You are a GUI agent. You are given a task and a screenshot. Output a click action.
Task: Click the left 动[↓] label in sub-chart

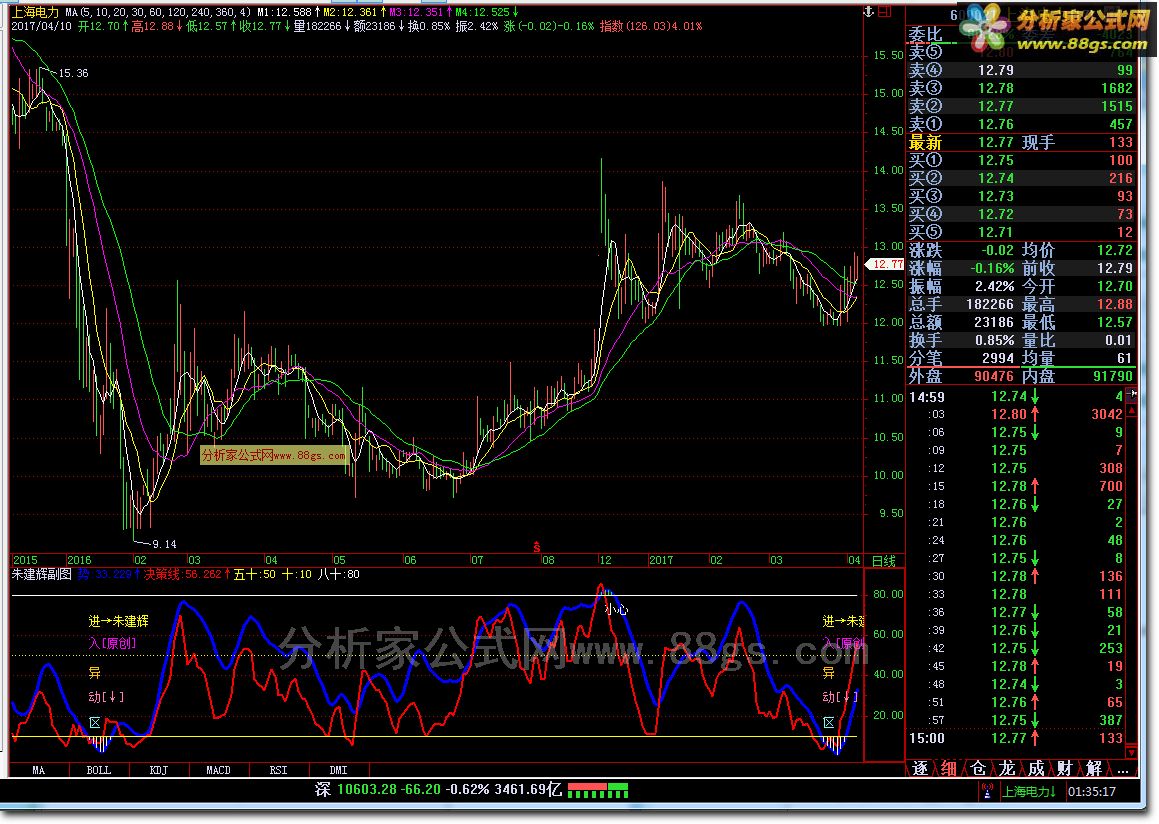(106, 697)
